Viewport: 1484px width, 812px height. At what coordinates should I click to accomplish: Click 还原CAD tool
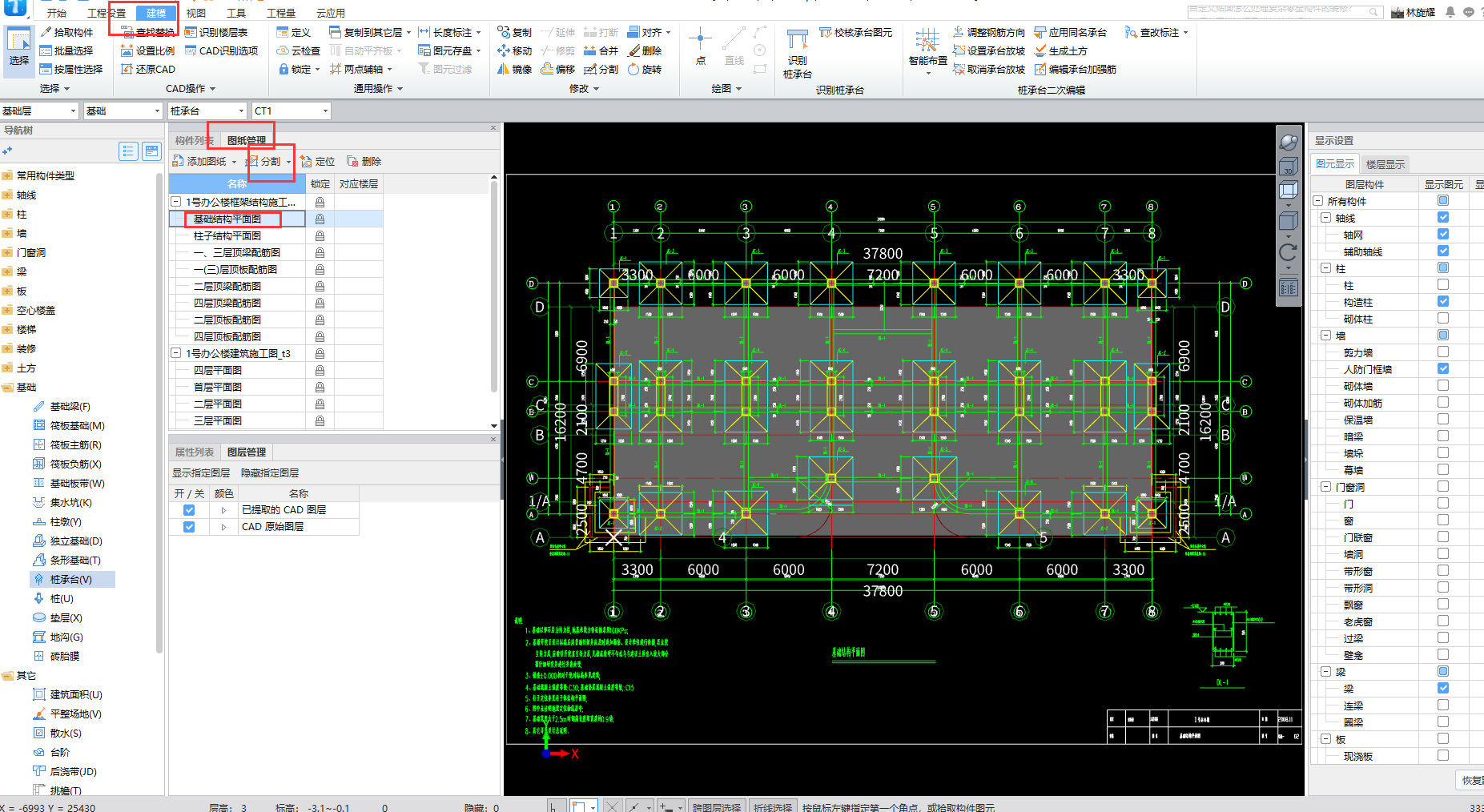(147, 69)
